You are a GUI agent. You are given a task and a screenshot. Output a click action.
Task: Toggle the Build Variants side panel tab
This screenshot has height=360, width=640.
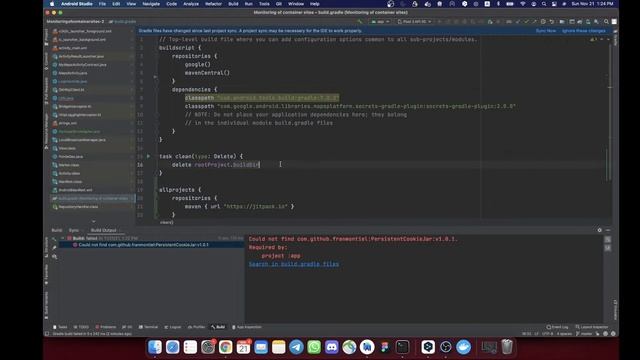(x=46, y=305)
